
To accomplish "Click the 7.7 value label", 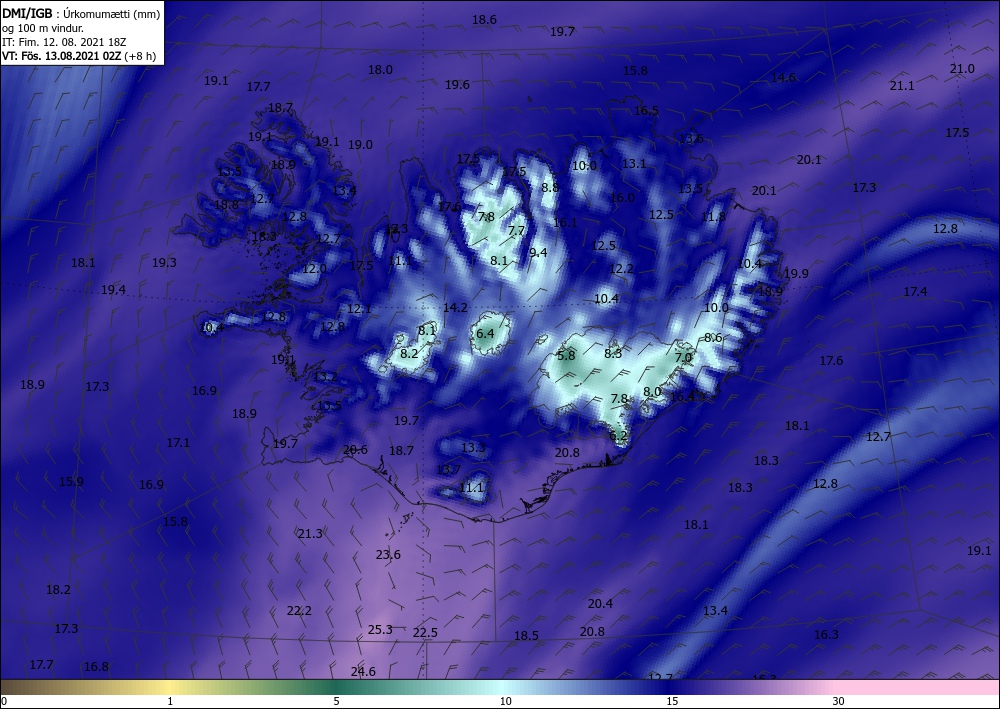I will pos(517,231).
